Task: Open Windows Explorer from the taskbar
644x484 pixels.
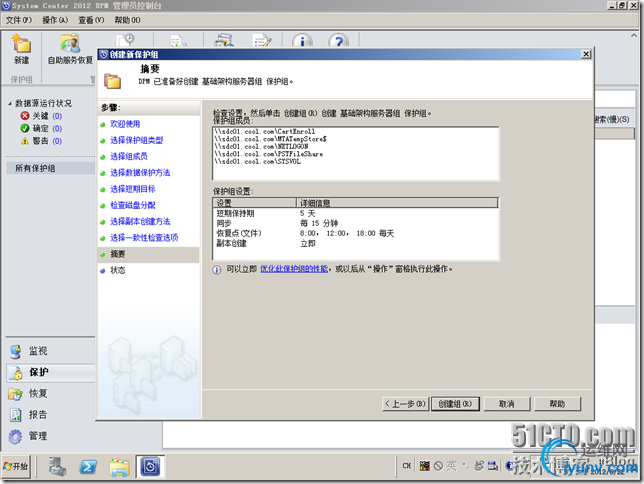Action: [x=119, y=467]
